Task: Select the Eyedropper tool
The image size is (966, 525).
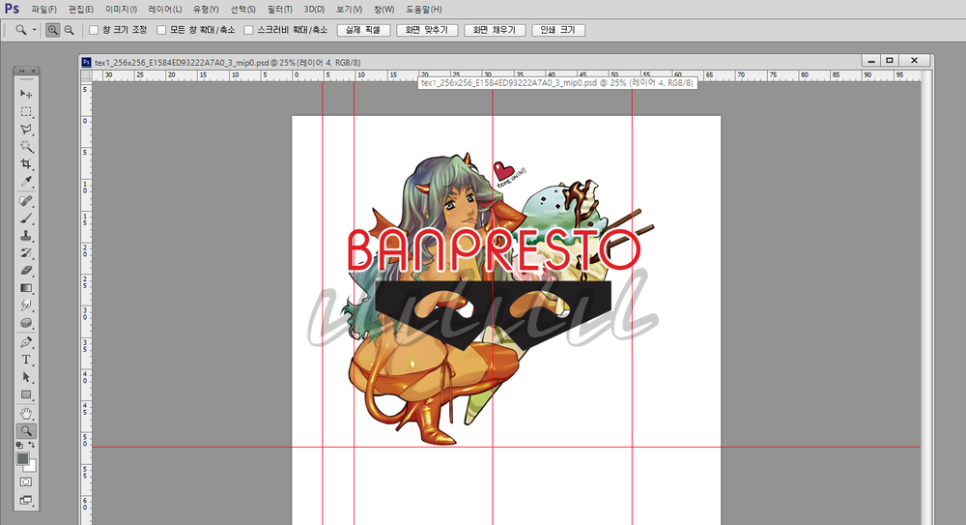Action: pos(26,181)
